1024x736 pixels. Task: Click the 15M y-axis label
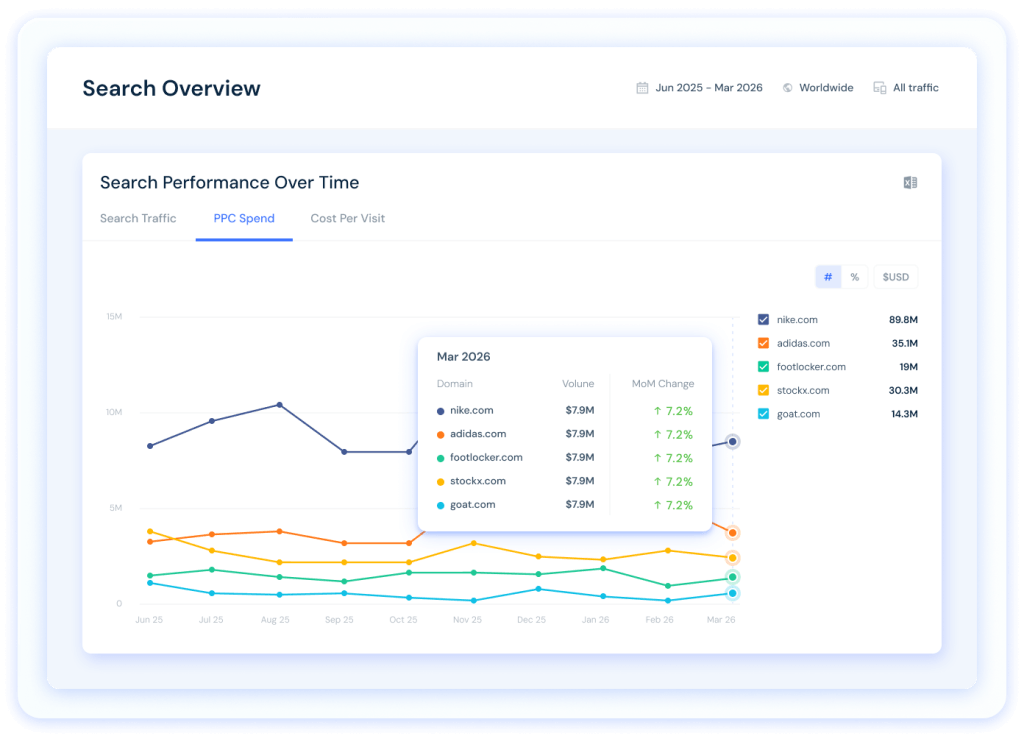point(114,316)
